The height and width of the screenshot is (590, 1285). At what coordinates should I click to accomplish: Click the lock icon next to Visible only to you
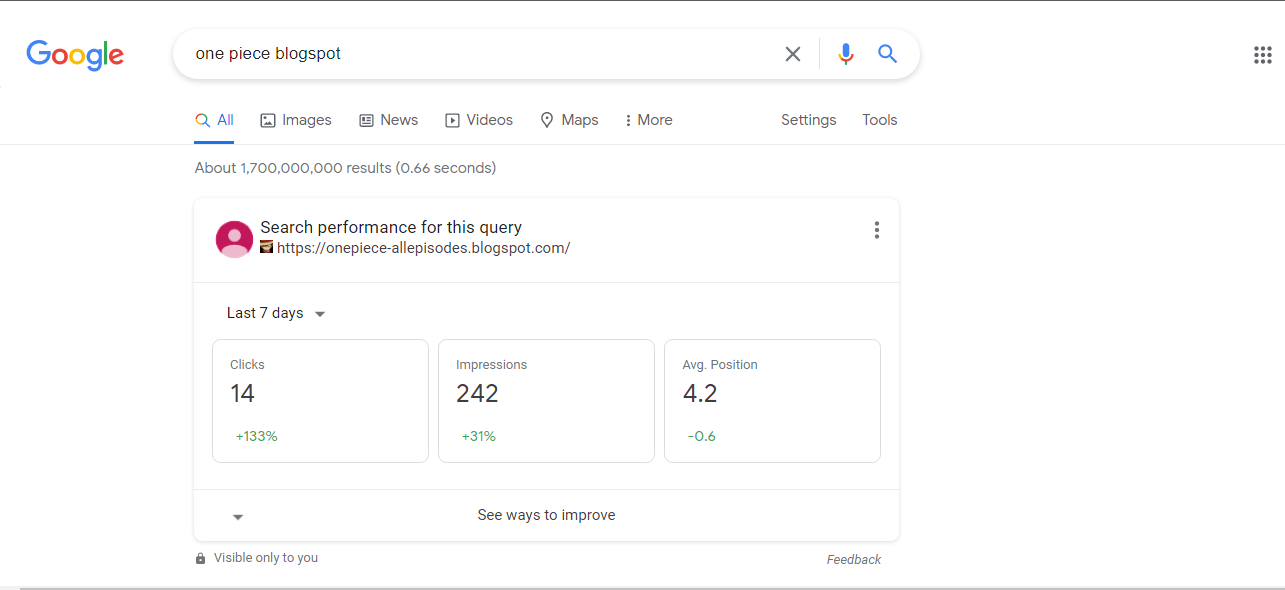199,557
